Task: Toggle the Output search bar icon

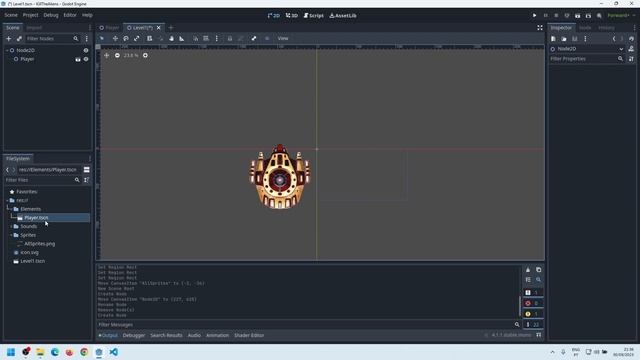Action: point(538,280)
